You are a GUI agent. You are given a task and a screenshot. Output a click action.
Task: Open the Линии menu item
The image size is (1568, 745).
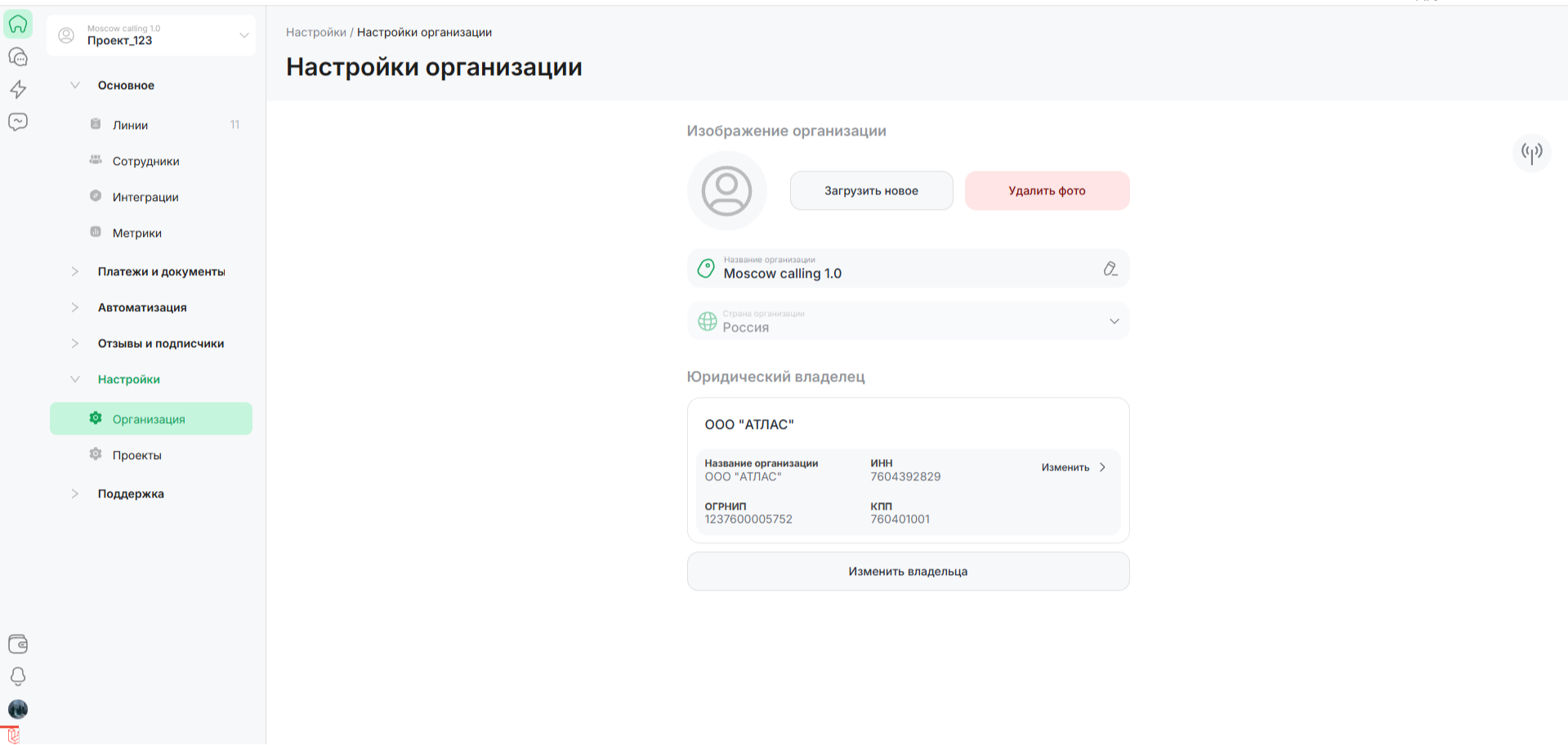(x=131, y=125)
